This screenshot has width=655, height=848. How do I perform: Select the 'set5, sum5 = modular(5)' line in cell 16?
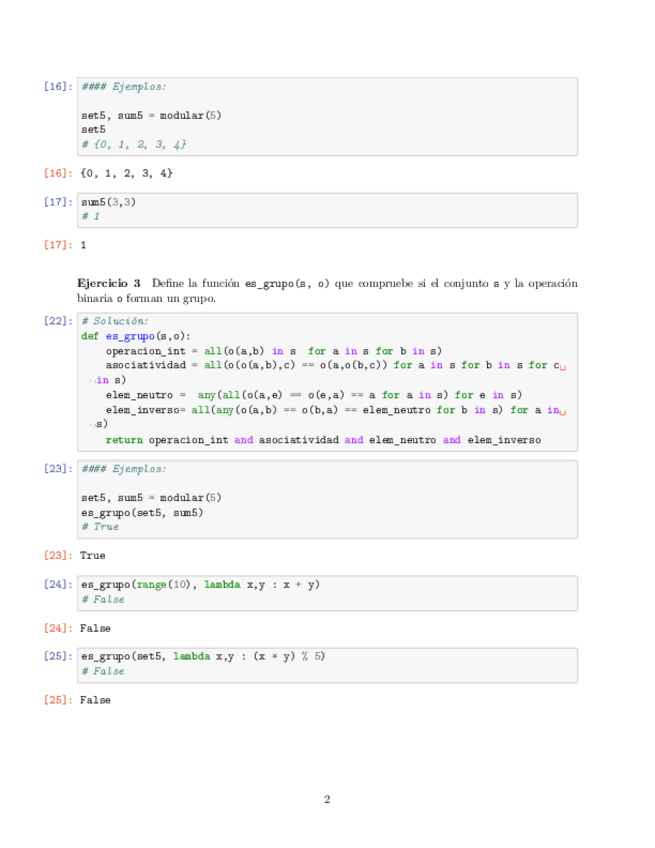(x=151, y=115)
